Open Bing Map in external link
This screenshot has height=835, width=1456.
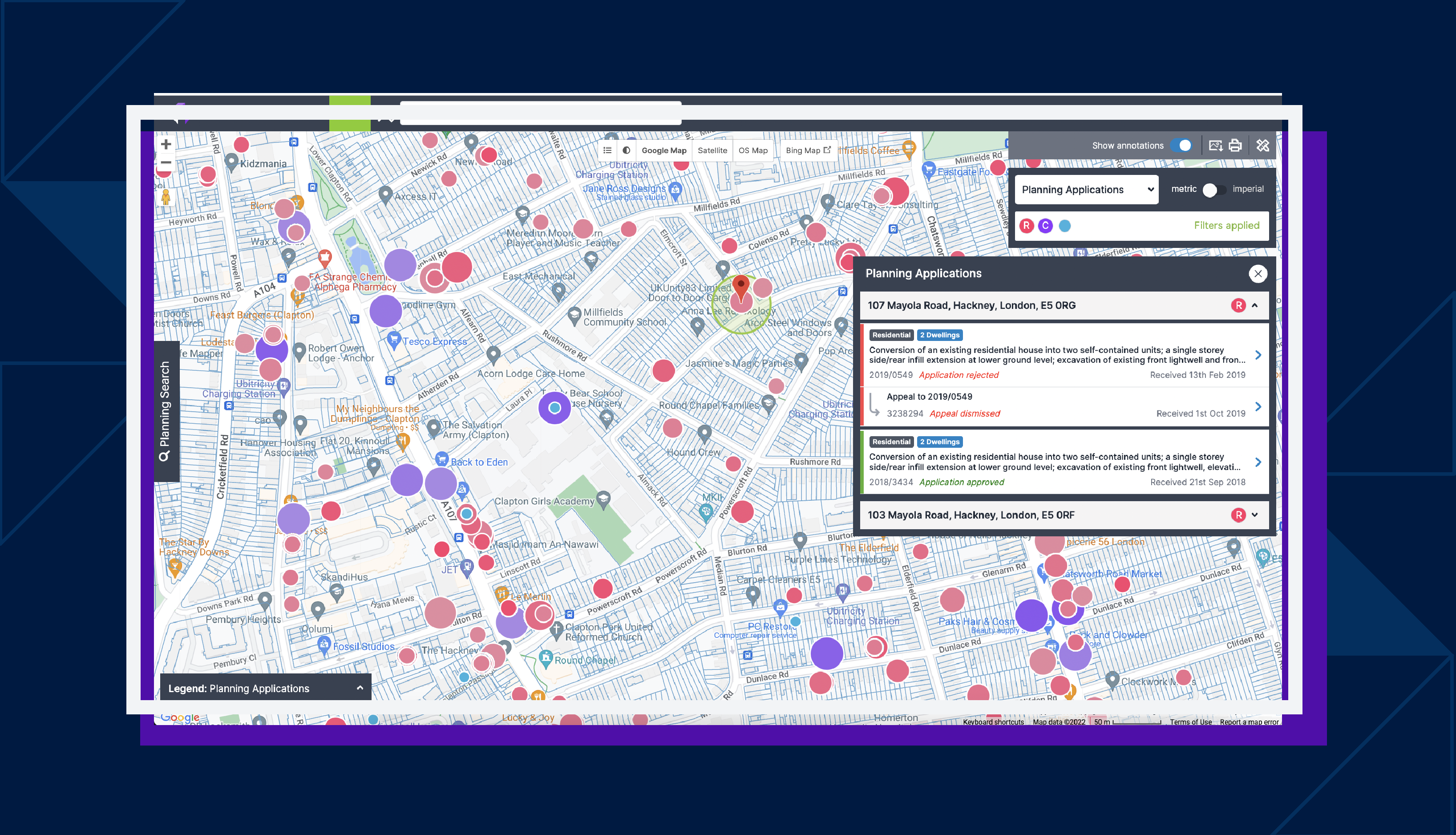[808, 150]
